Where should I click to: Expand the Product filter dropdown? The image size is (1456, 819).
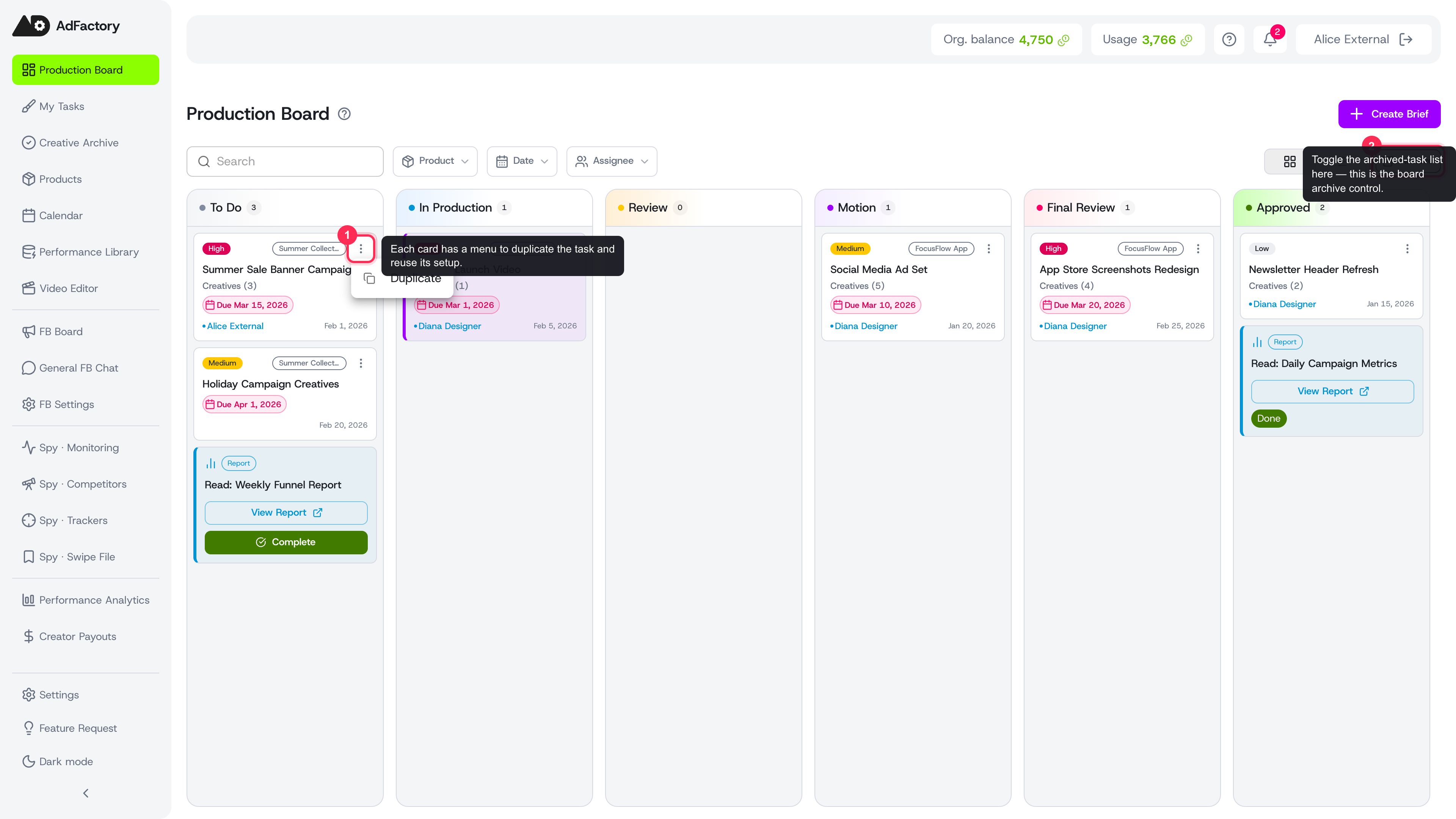point(435,162)
